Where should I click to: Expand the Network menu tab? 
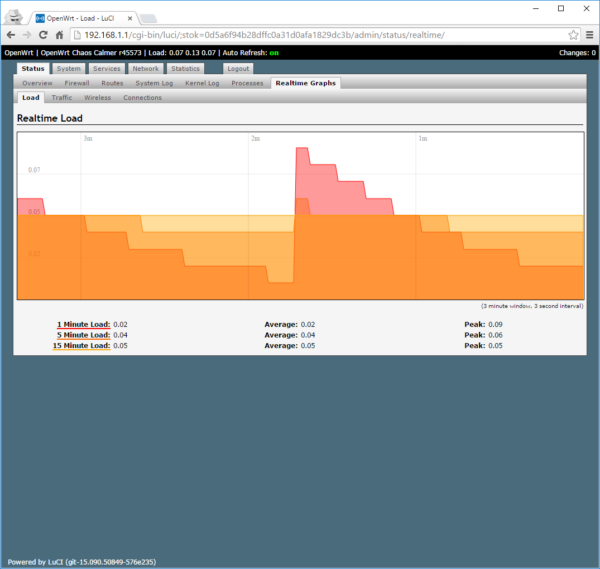pyautogui.click(x=145, y=69)
